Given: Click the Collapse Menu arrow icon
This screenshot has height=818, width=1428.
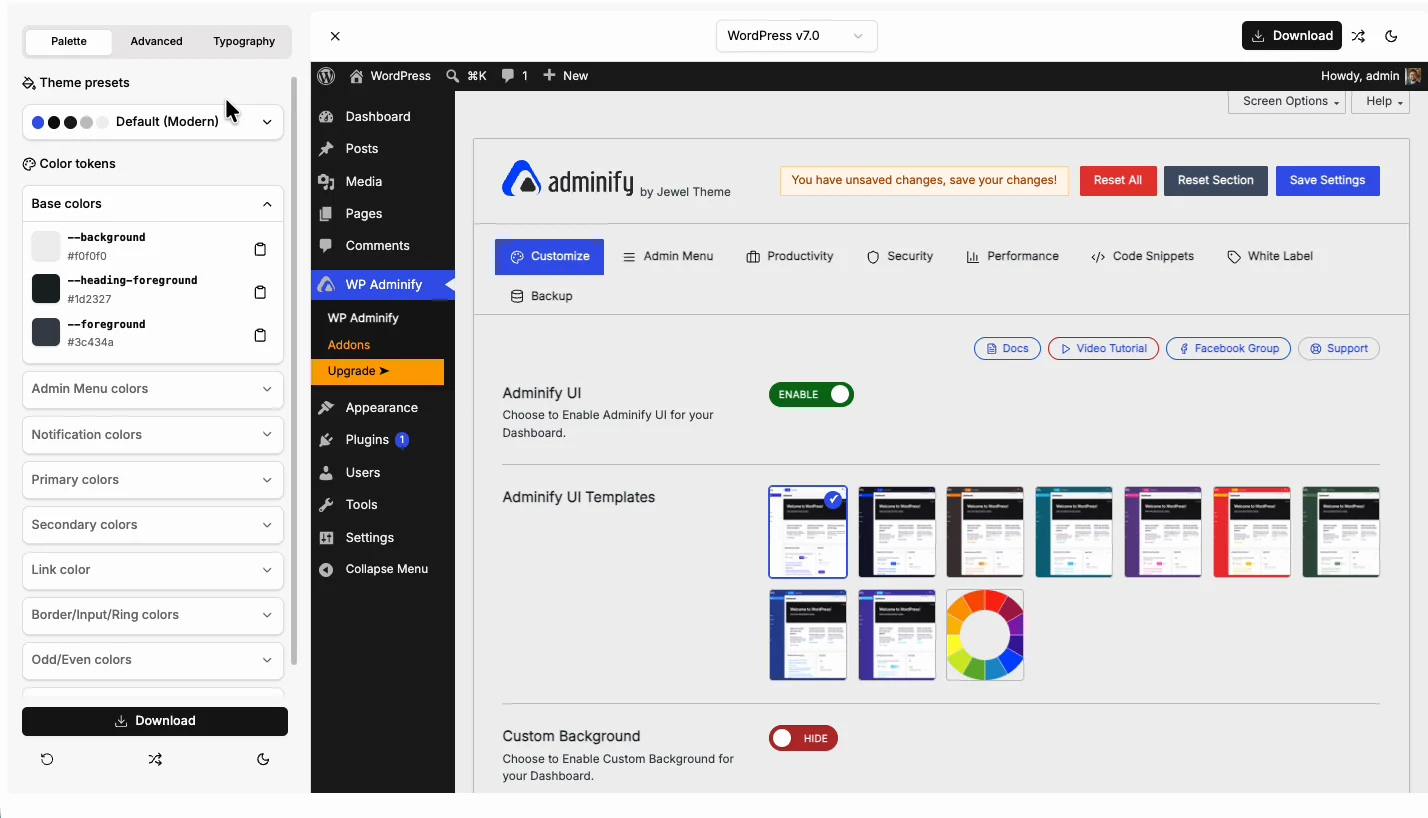Looking at the screenshot, I should tap(326, 569).
